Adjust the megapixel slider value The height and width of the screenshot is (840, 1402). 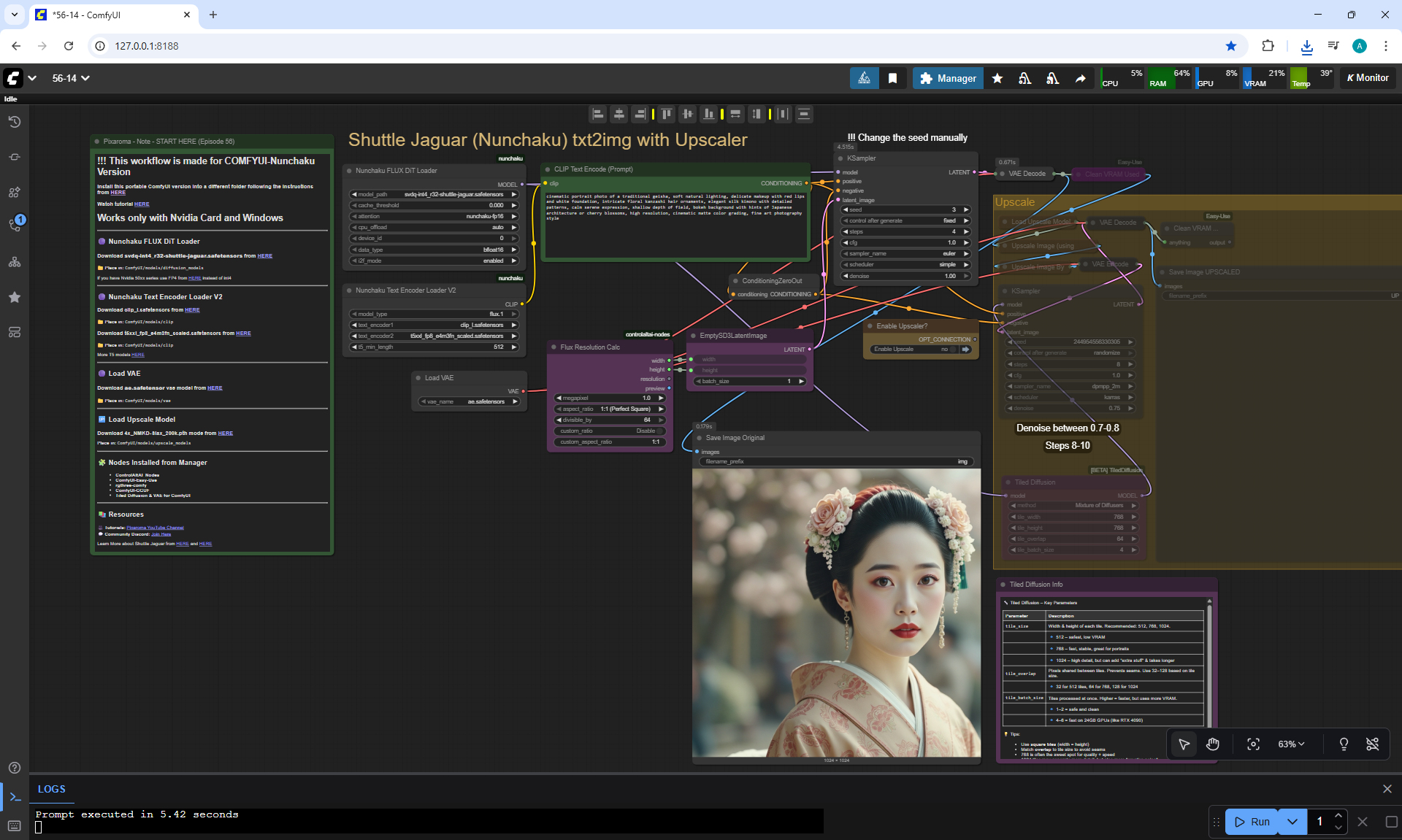point(610,398)
